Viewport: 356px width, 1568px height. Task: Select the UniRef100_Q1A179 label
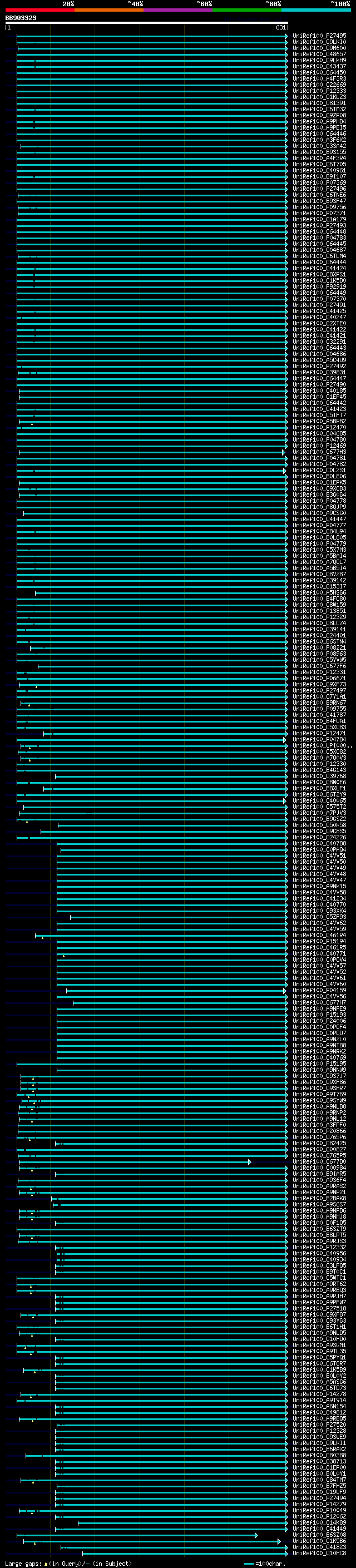pos(319,220)
